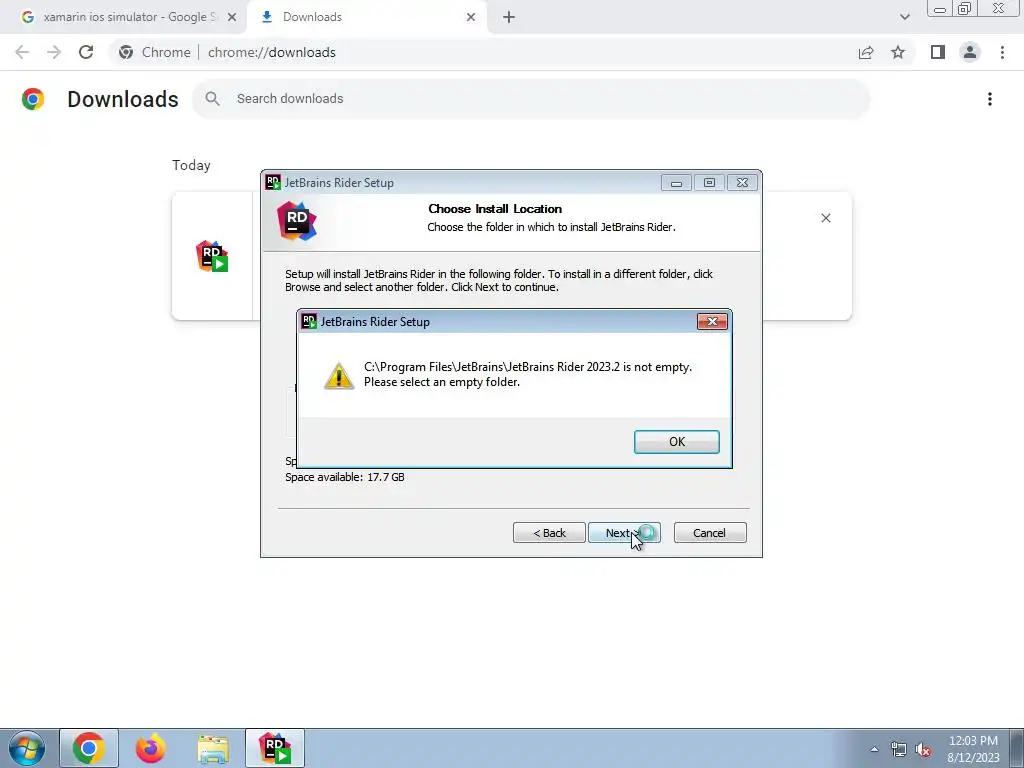Remove the download entry with the X
The height and width of the screenshot is (768, 1024).
point(825,218)
